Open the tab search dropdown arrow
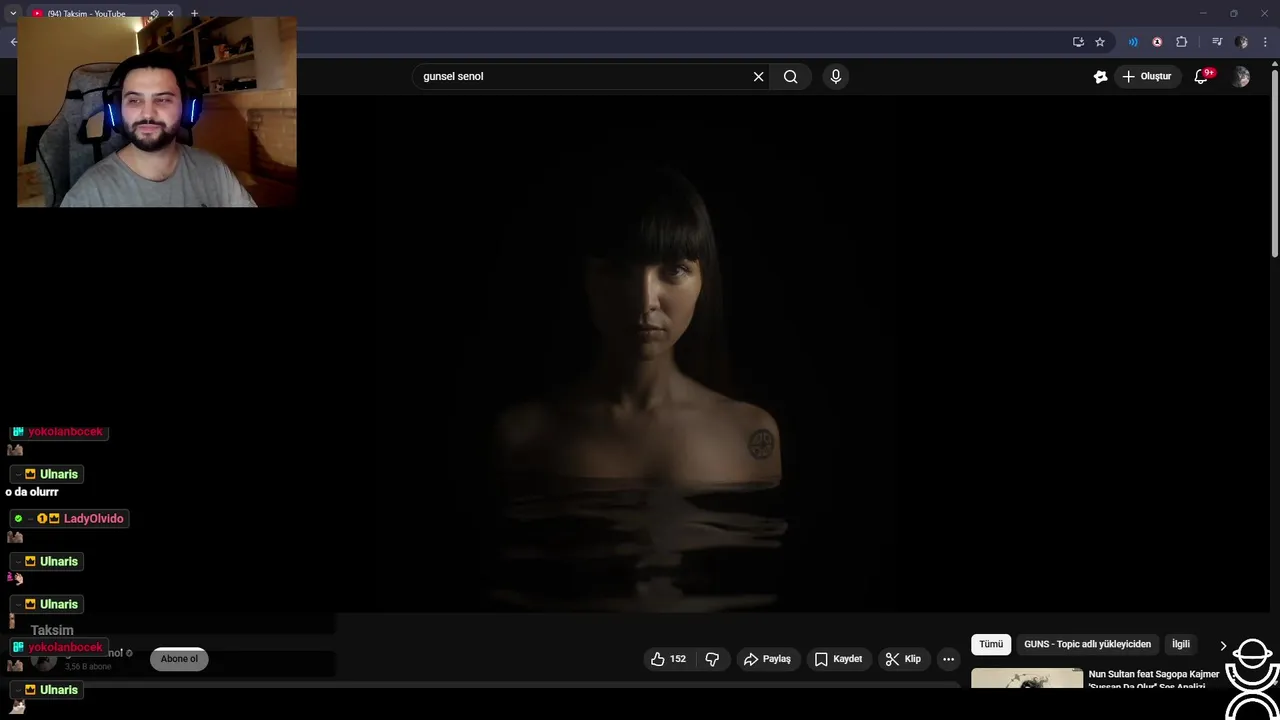1280x720 pixels. coord(13,13)
